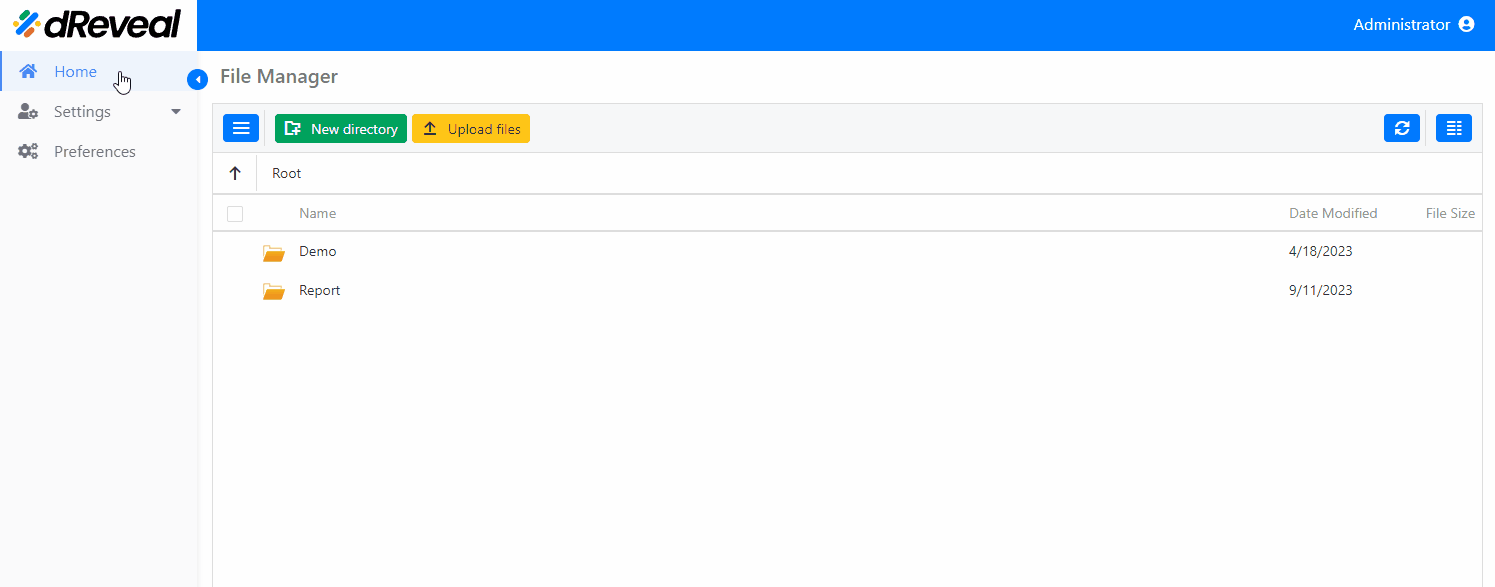Toggle the hamburger navigation pane button
This screenshot has width=1495, height=587.
tap(241, 128)
